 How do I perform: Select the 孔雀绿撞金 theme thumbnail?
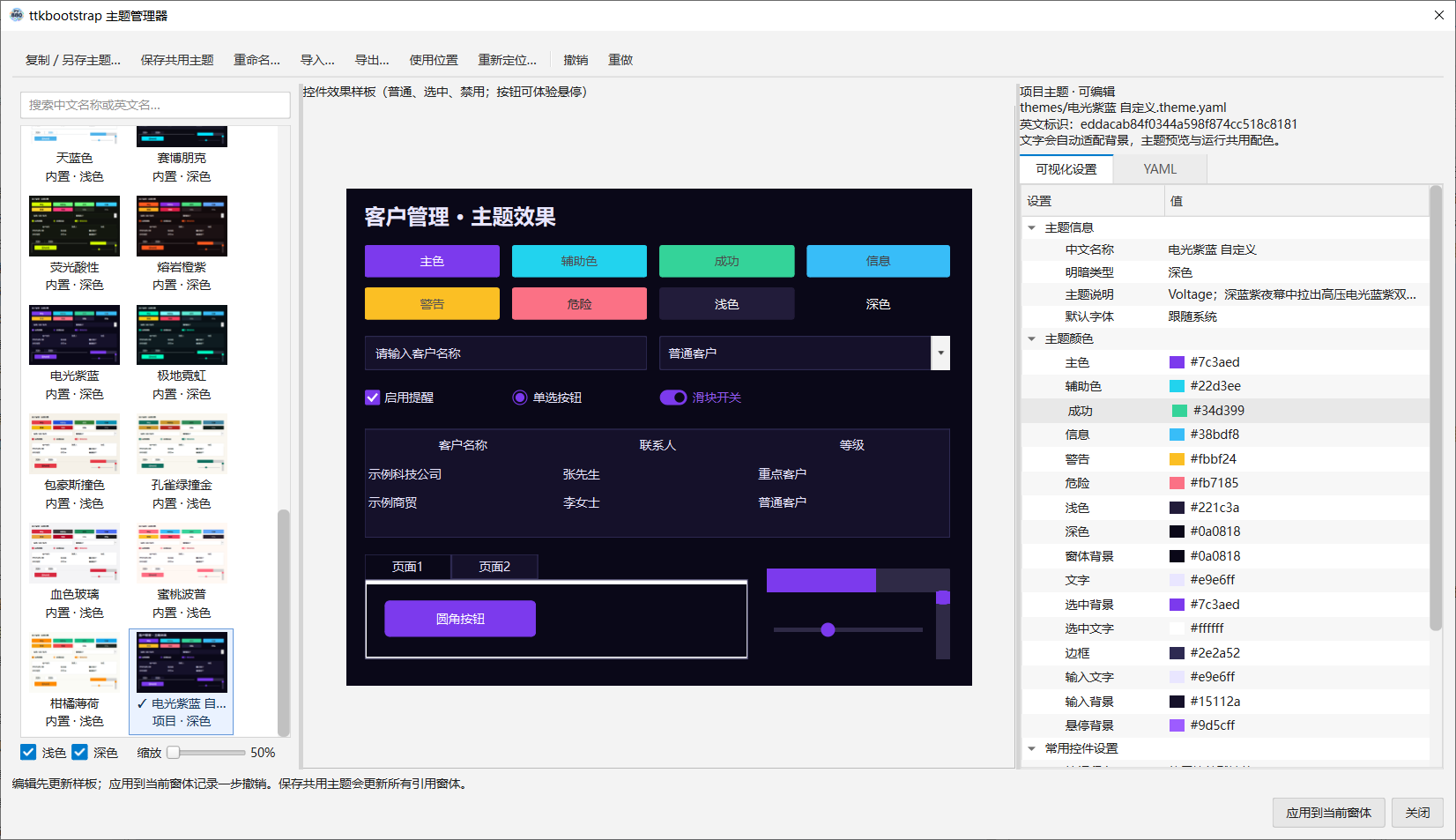tap(182, 444)
